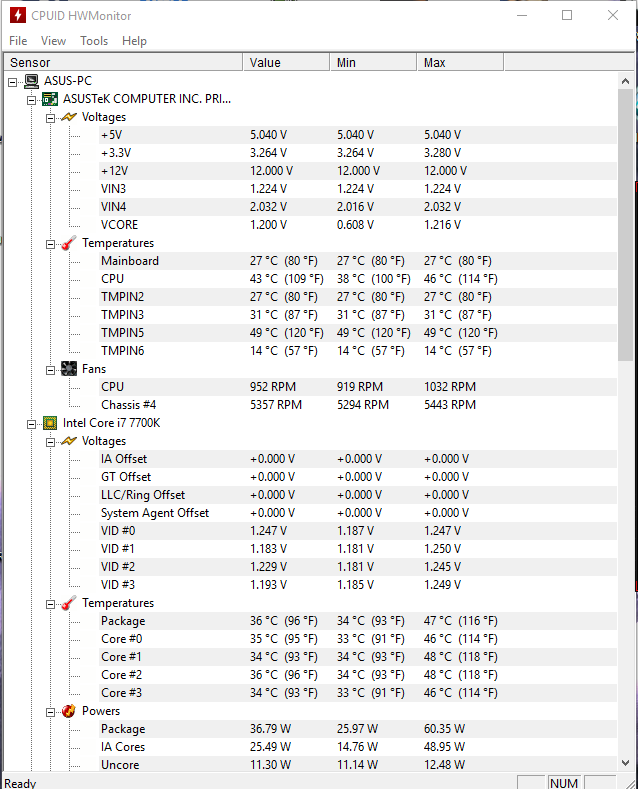Collapse the Fans group
This screenshot has width=638, height=789.
click(50, 370)
